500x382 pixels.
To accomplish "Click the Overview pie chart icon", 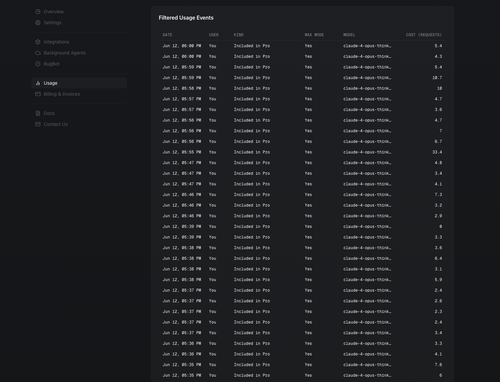I will coord(38,12).
